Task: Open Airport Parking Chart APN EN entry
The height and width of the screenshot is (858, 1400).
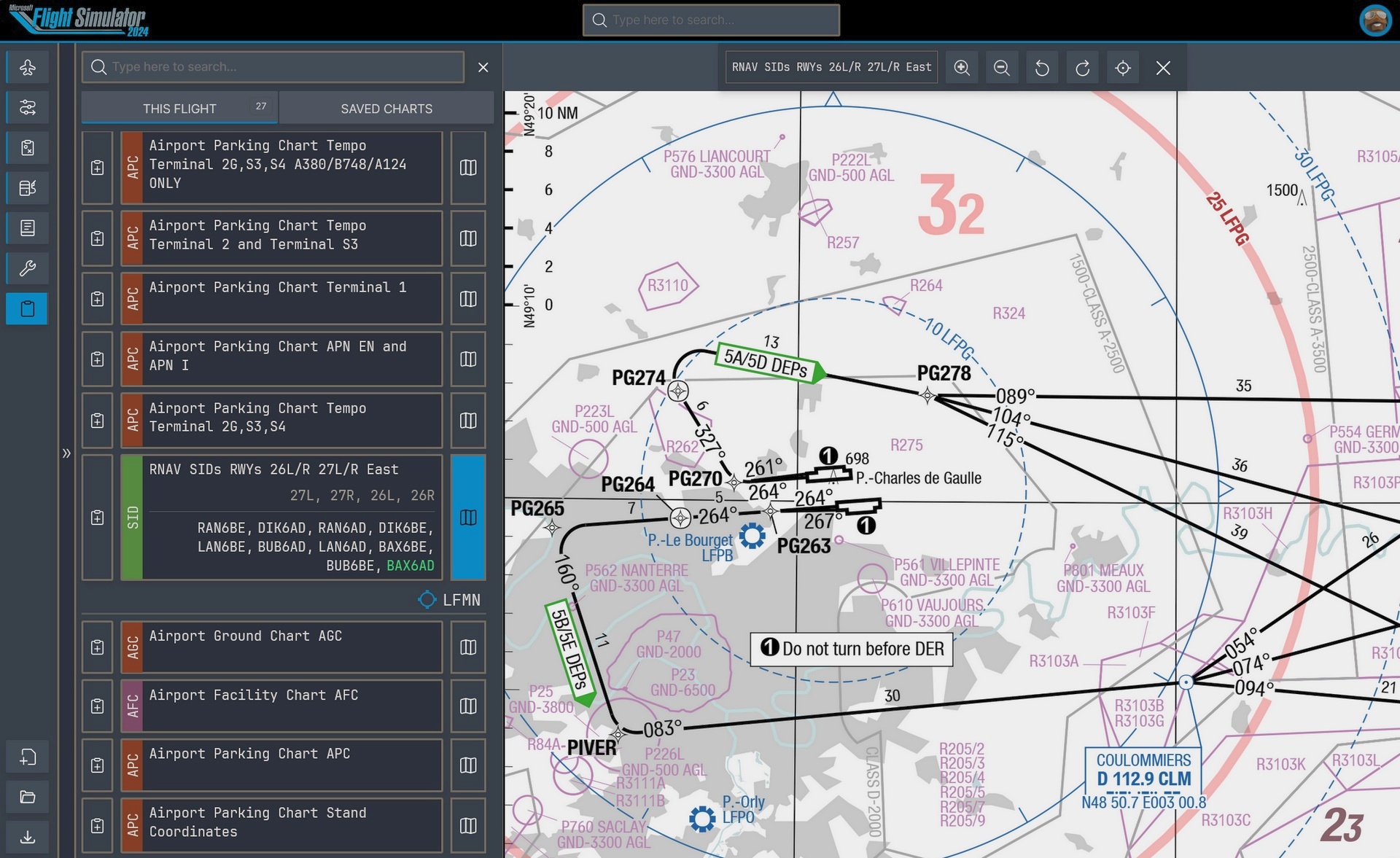Action: (x=281, y=359)
